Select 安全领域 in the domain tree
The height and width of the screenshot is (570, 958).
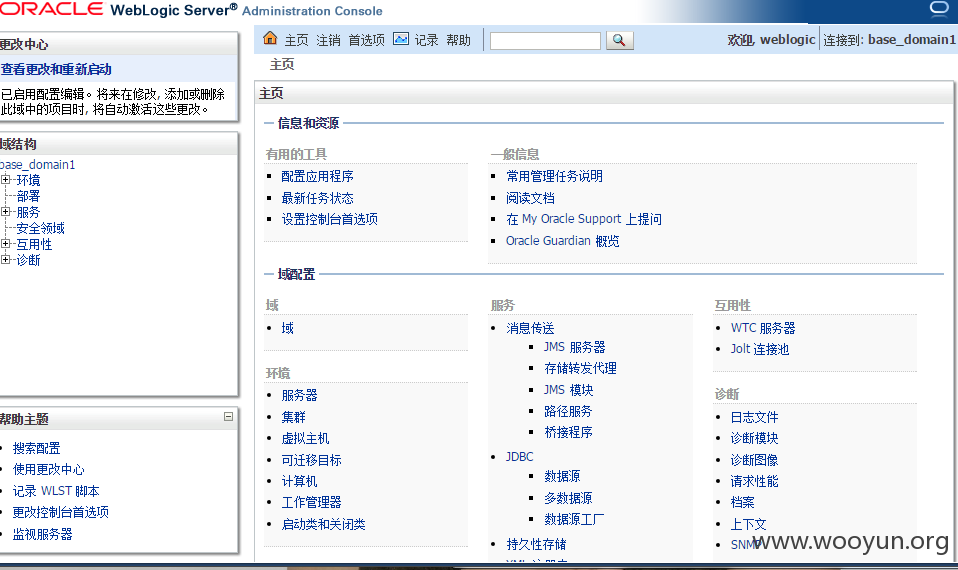click(40, 228)
